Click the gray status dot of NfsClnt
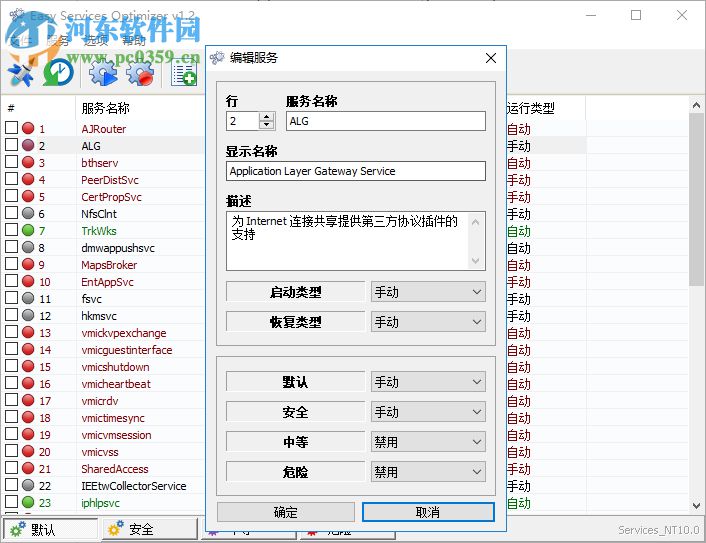This screenshot has height=543, width=706. click(28, 213)
